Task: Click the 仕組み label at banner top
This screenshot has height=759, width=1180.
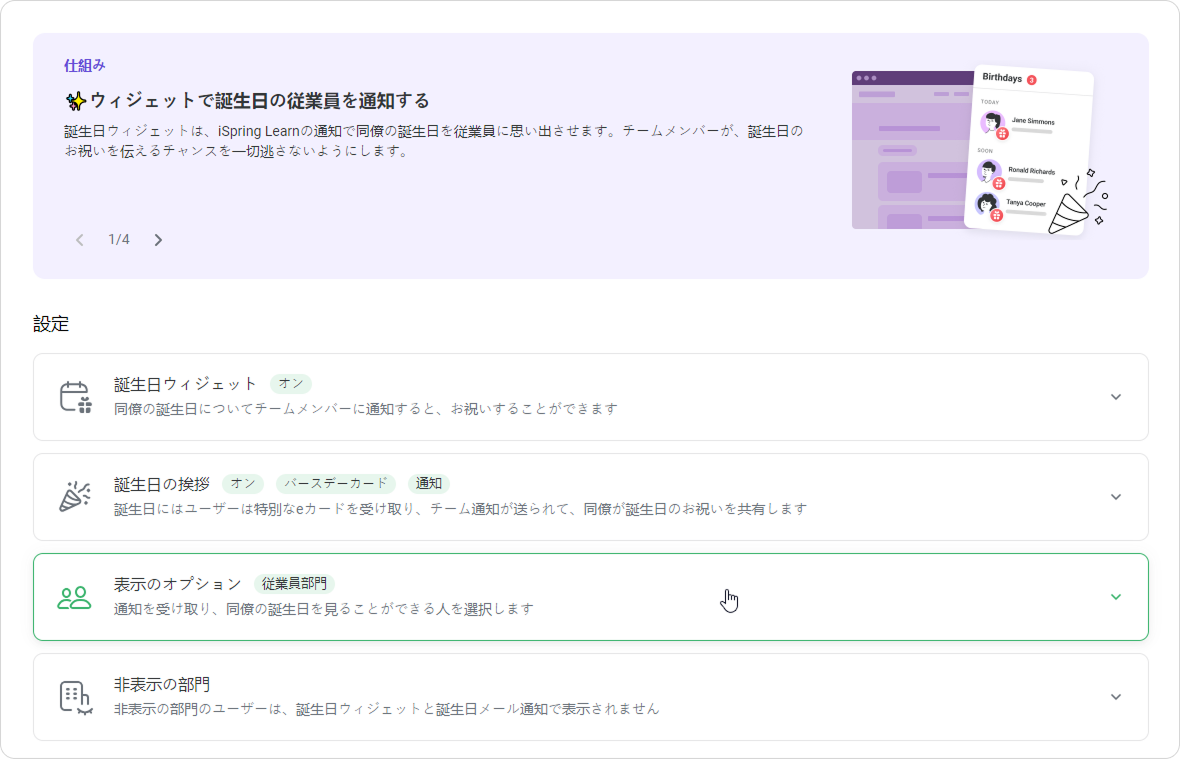Action: (x=85, y=65)
